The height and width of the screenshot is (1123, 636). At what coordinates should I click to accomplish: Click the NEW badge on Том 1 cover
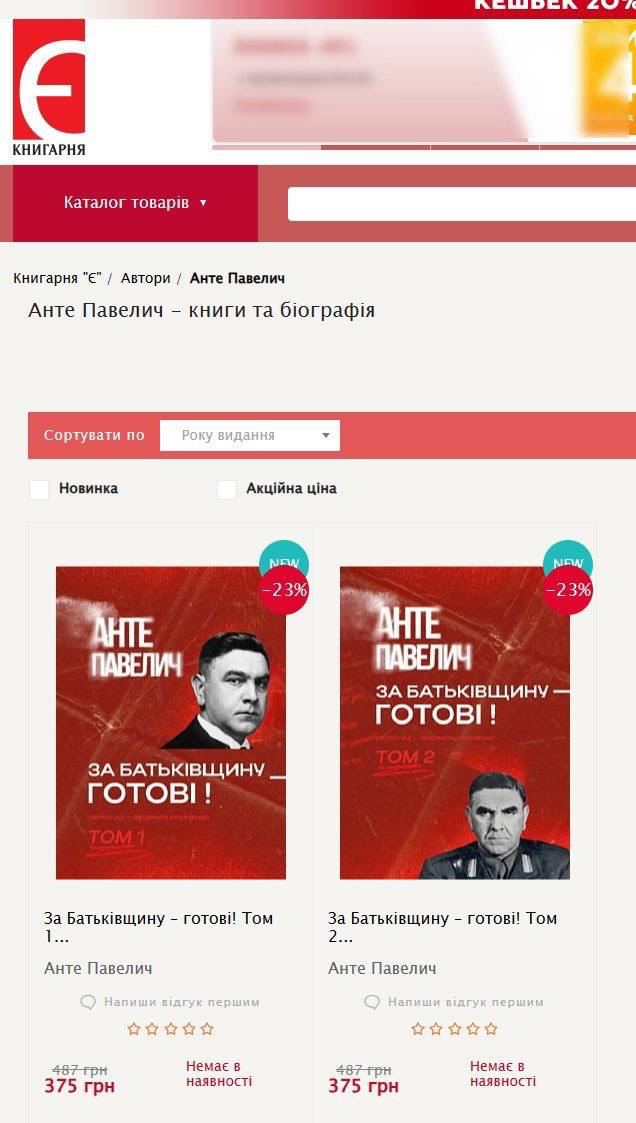coord(284,559)
